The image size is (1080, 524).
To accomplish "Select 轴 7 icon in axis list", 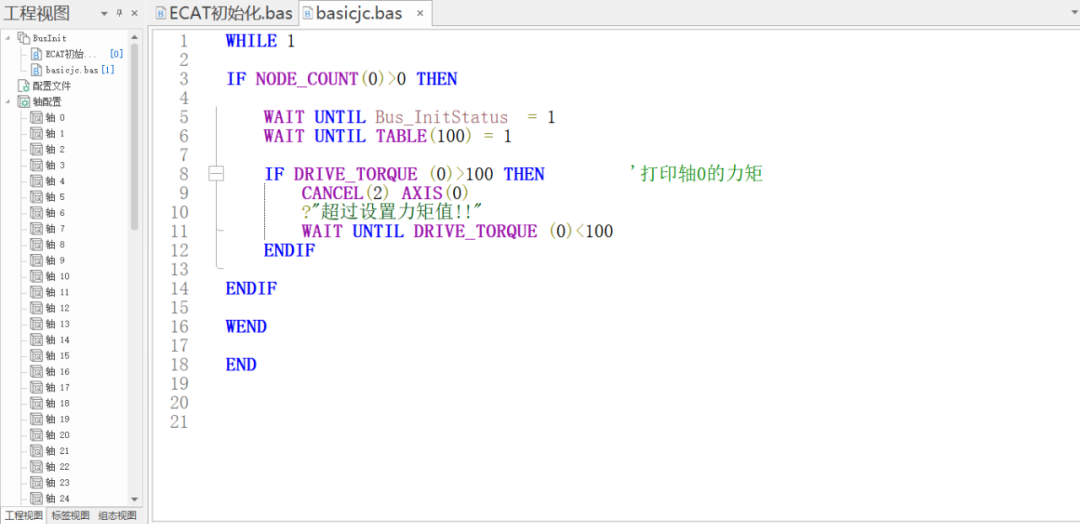I will coord(37,229).
